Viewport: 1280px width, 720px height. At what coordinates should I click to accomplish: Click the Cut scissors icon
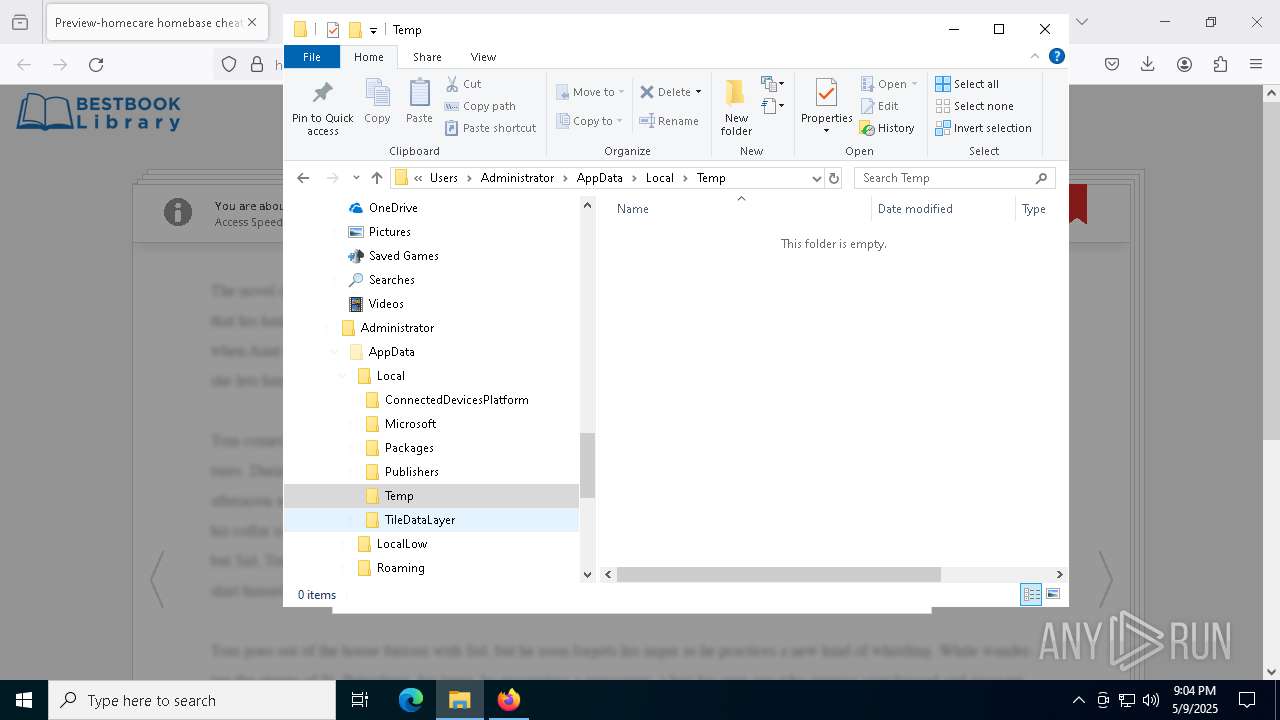(452, 84)
